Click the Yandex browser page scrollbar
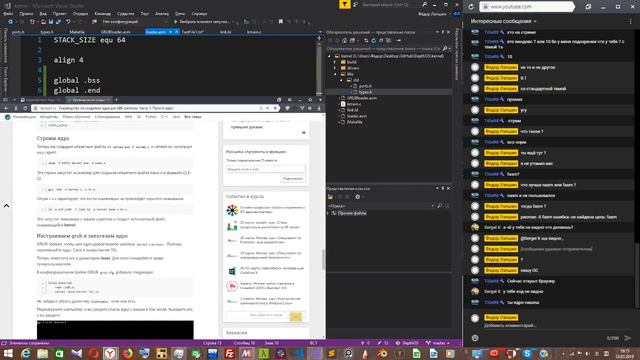The image size is (640, 360). click(x=323, y=259)
